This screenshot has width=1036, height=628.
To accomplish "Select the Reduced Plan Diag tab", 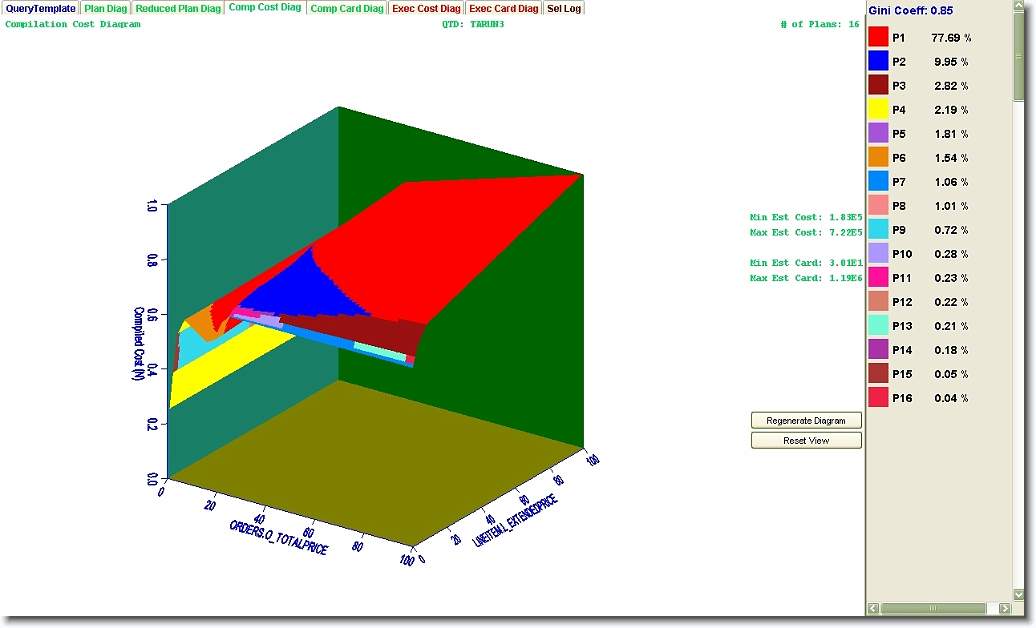I will point(178,8).
